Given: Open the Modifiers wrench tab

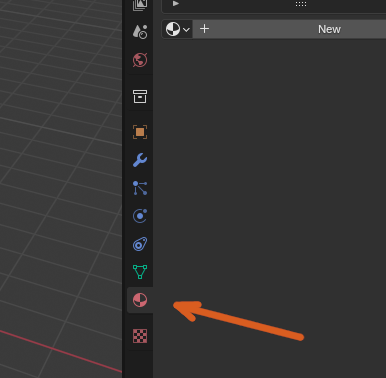Looking at the screenshot, I should (140, 160).
